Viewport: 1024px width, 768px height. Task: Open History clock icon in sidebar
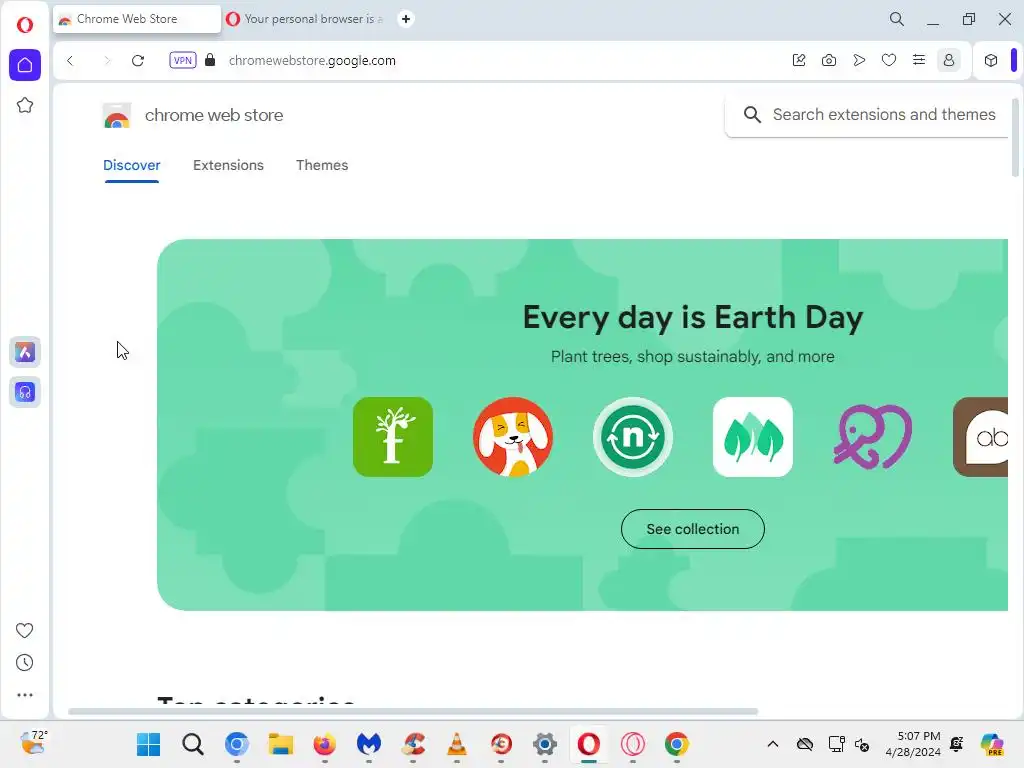pos(25,663)
